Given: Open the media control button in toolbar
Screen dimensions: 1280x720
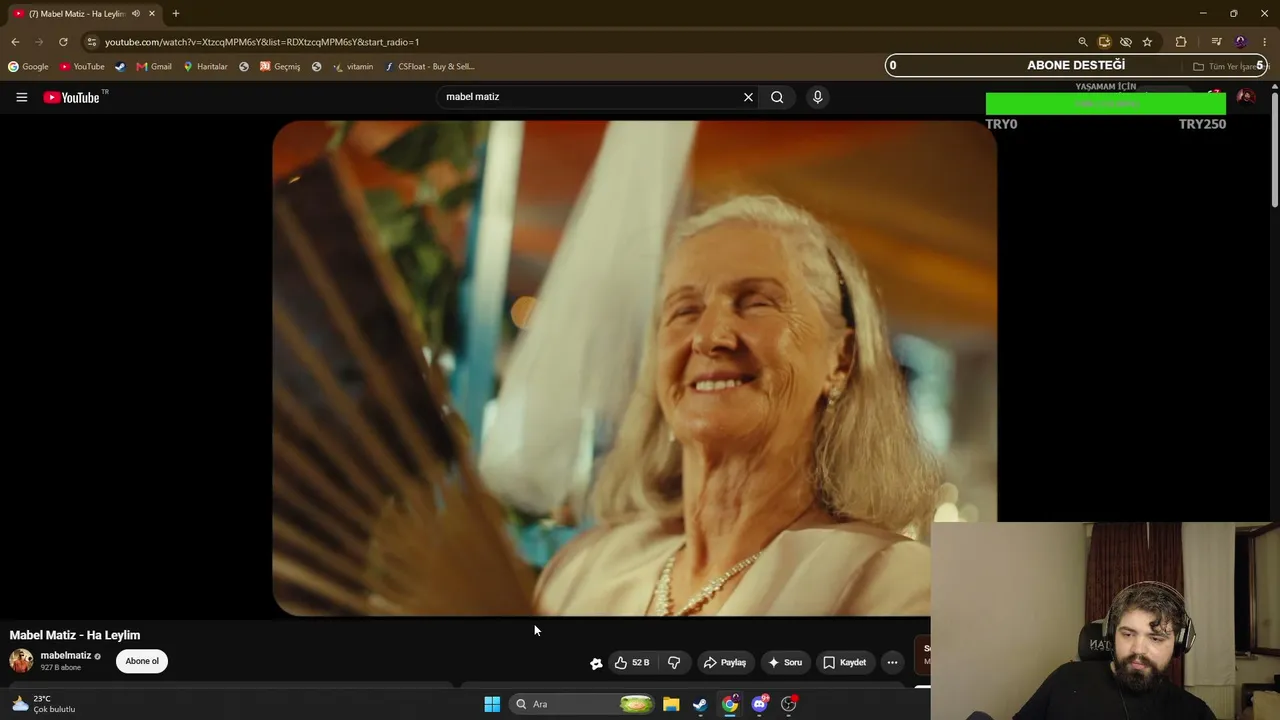Looking at the screenshot, I should tap(1216, 42).
